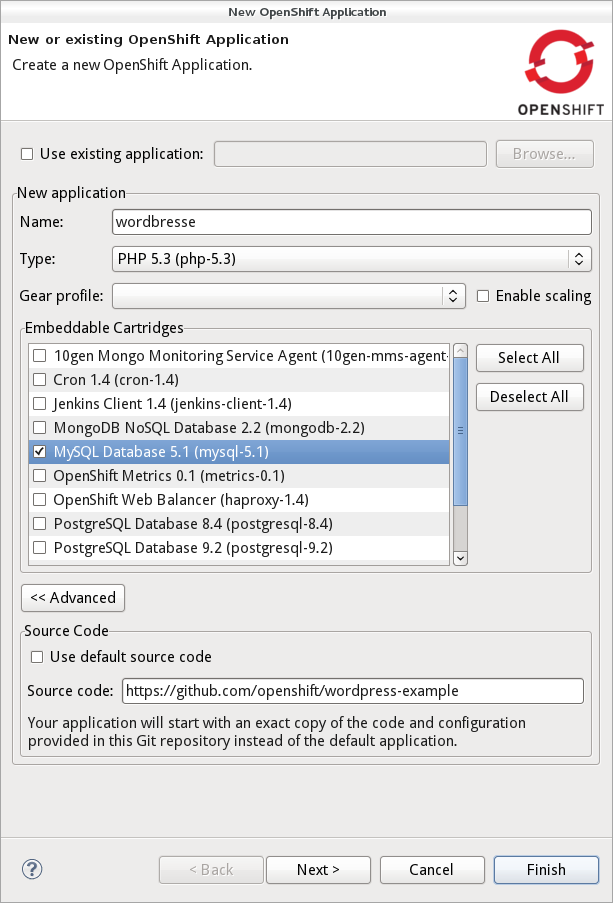This screenshot has width=613, height=903.
Task: Tick the PostgreSQL Database 8.4 checkbox
Action: click(39, 524)
